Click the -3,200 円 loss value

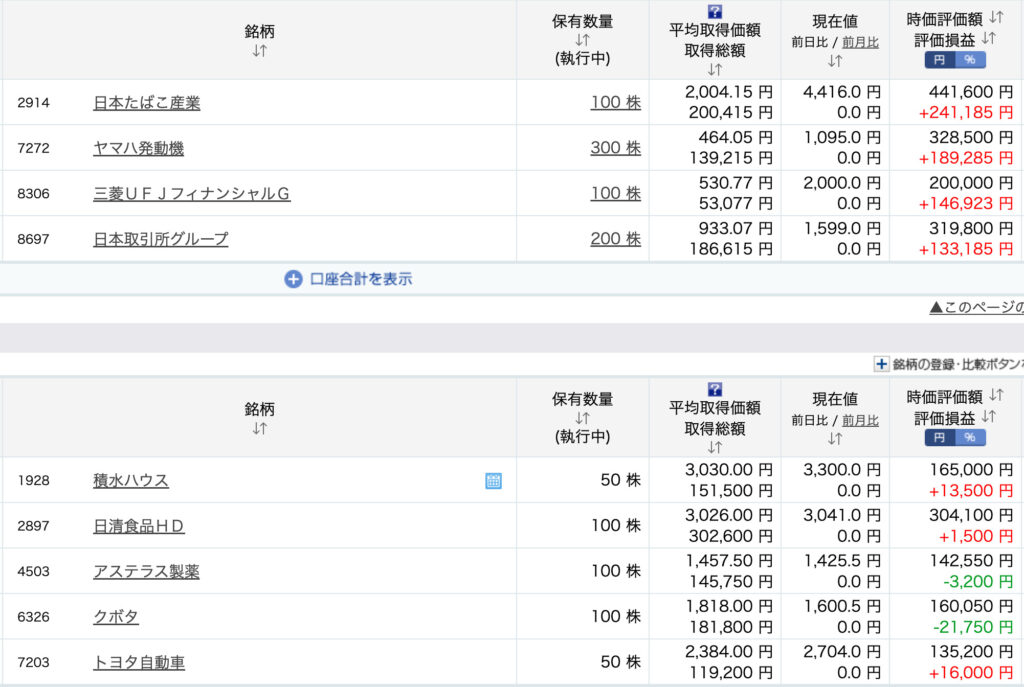pos(978,582)
